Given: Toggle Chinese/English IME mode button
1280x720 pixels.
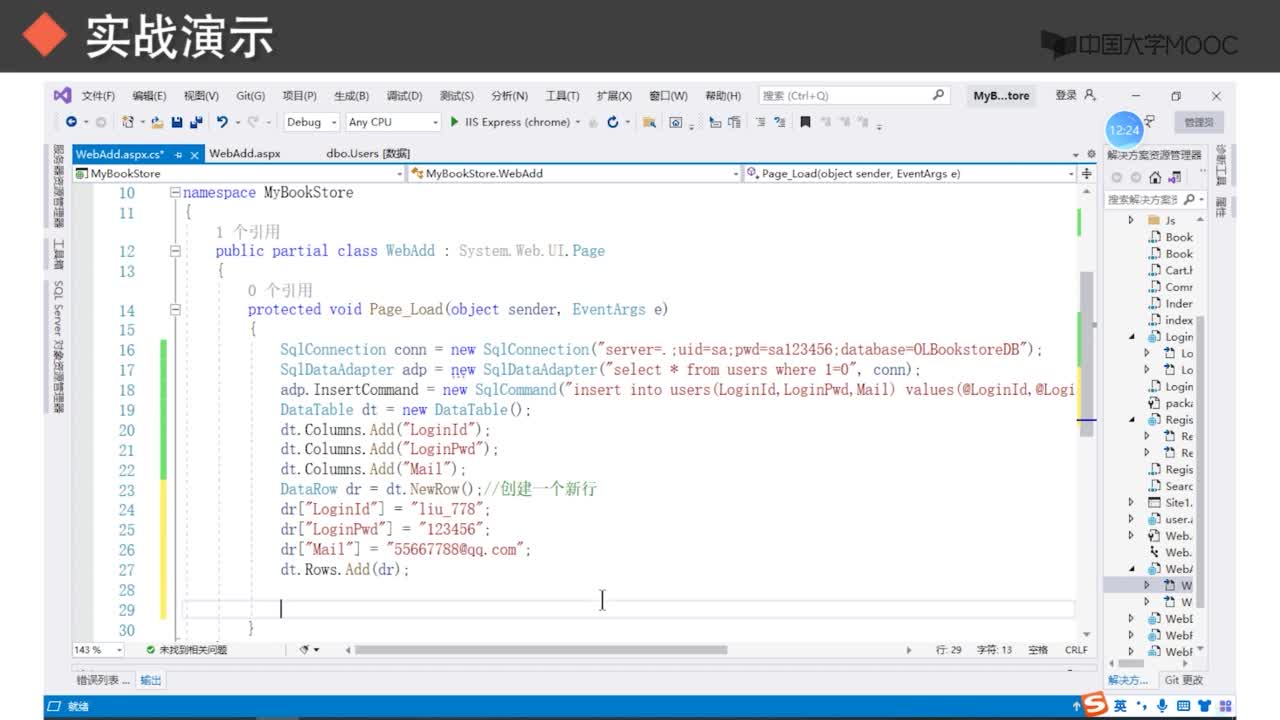Looking at the screenshot, I should [x=1120, y=706].
